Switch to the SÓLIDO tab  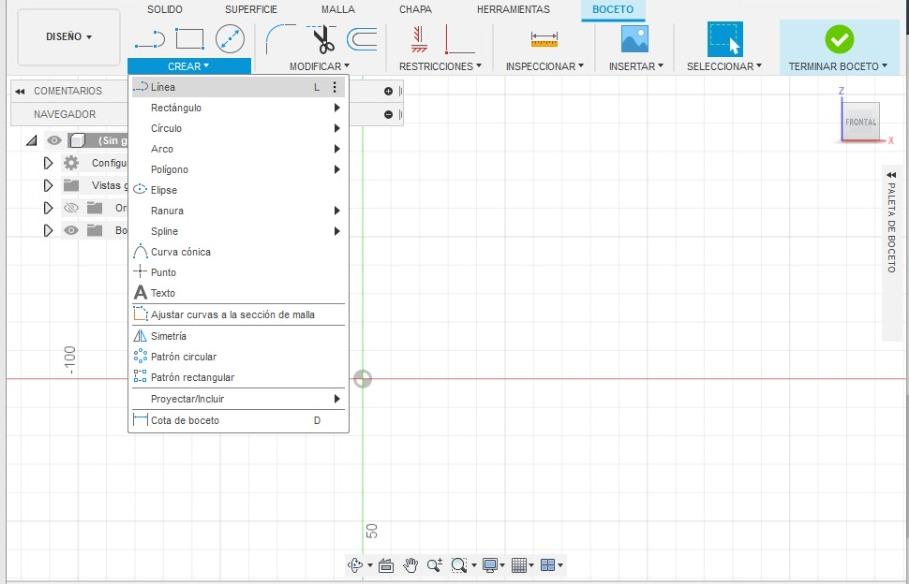coord(165,9)
